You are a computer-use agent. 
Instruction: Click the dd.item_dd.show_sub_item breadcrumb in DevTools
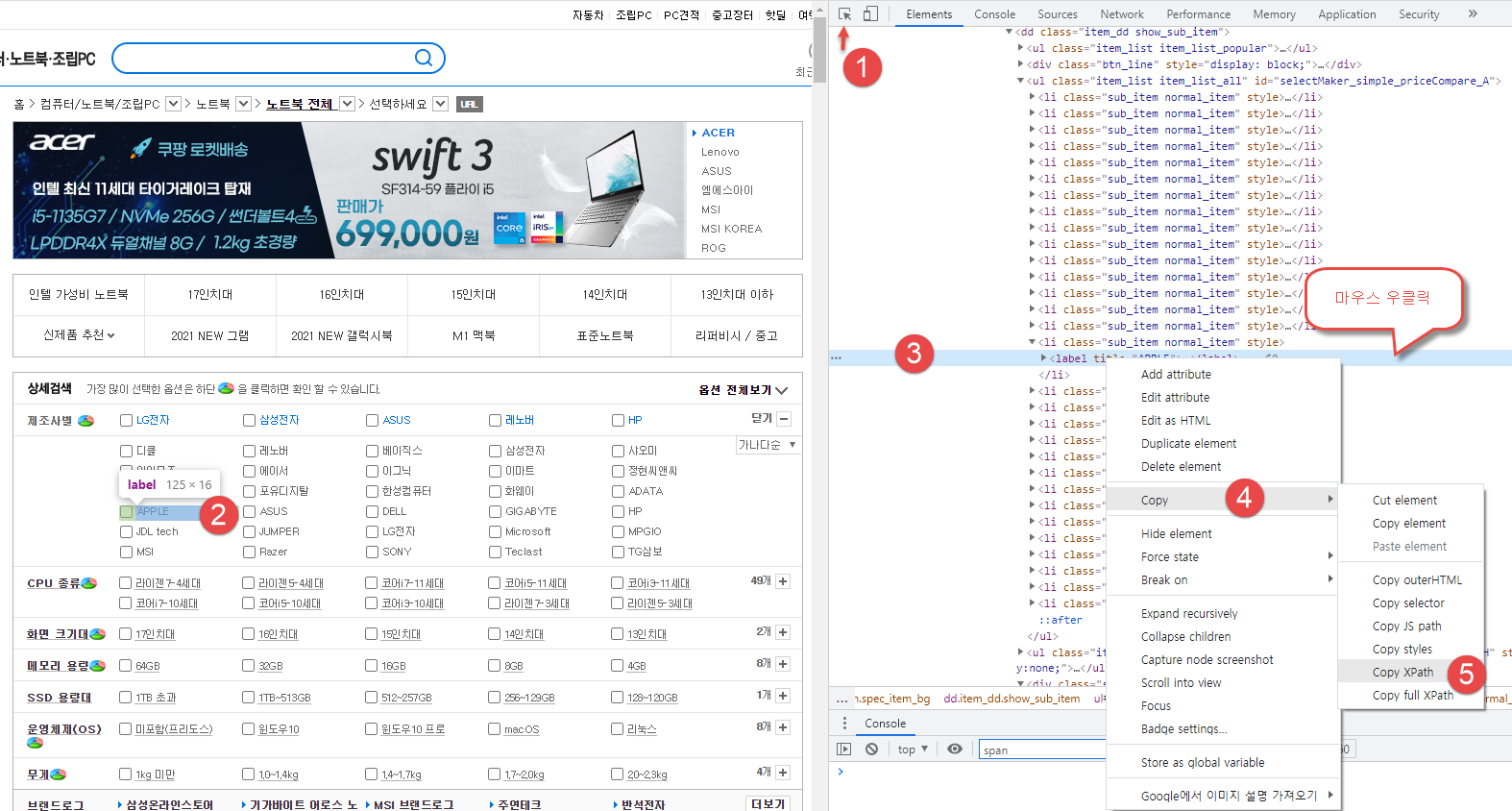1012,699
